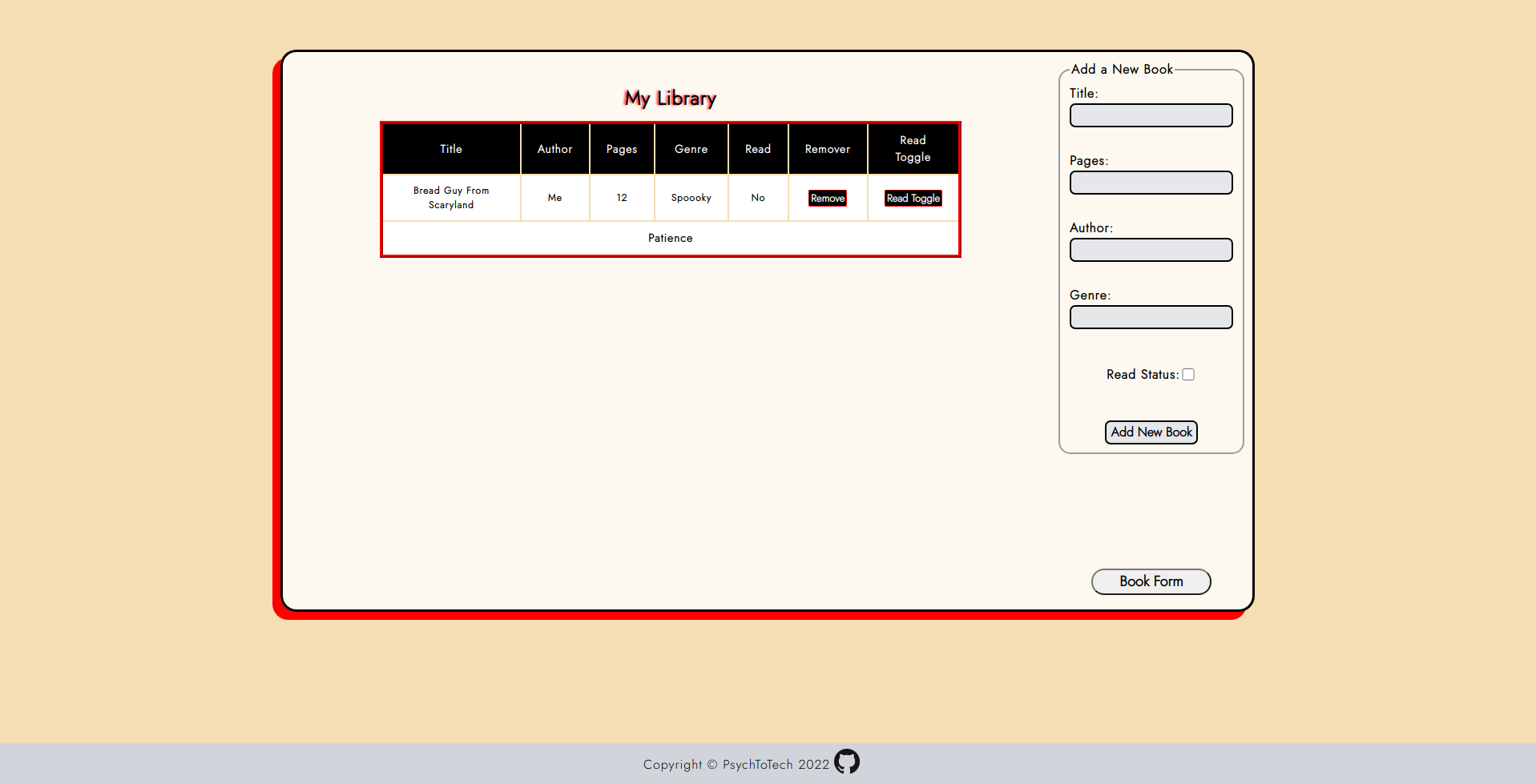
Task: Click the Patience table row
Action: tap(670, 238)
